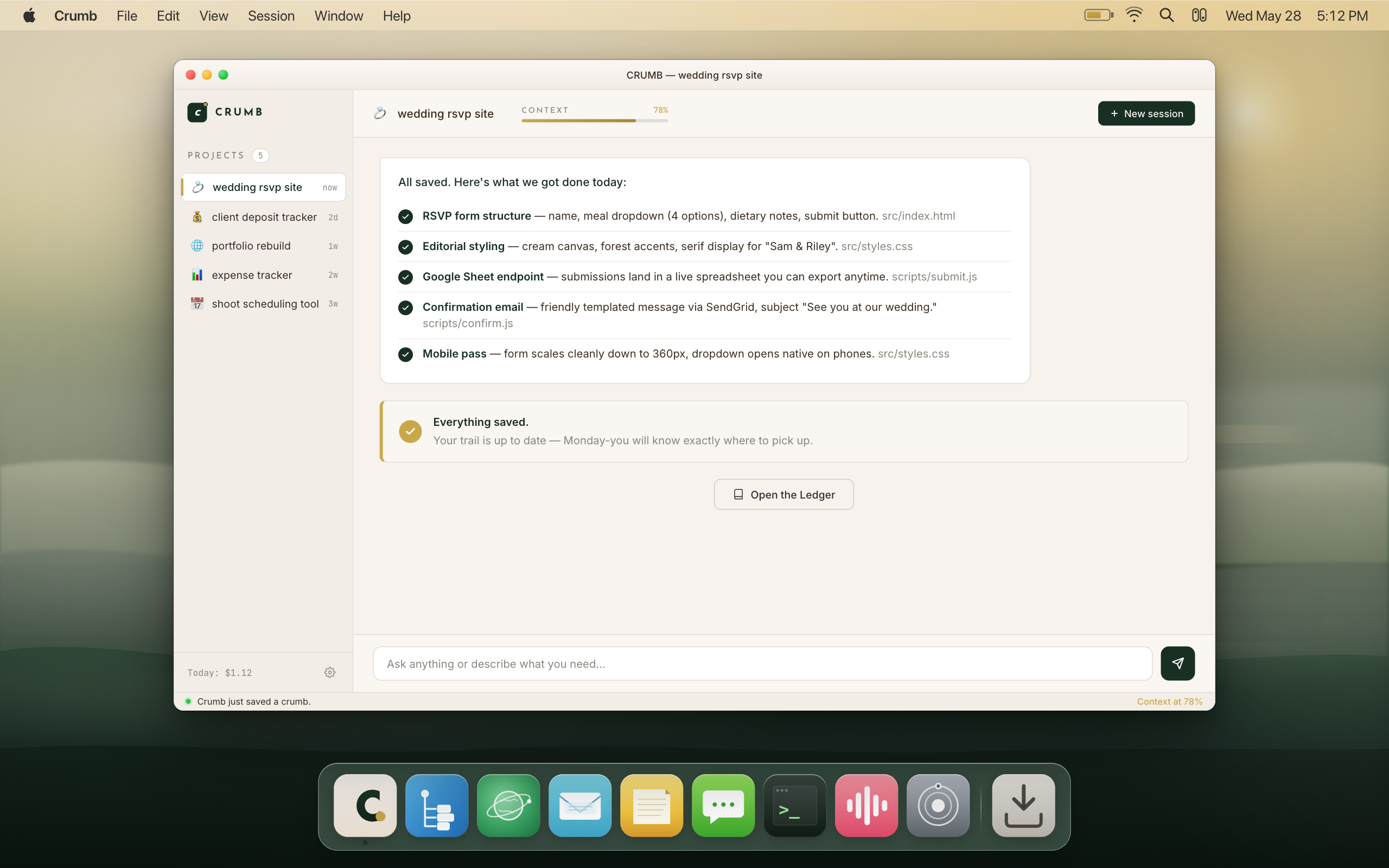Click the 78% context percentage label

[x=661, y=110]
